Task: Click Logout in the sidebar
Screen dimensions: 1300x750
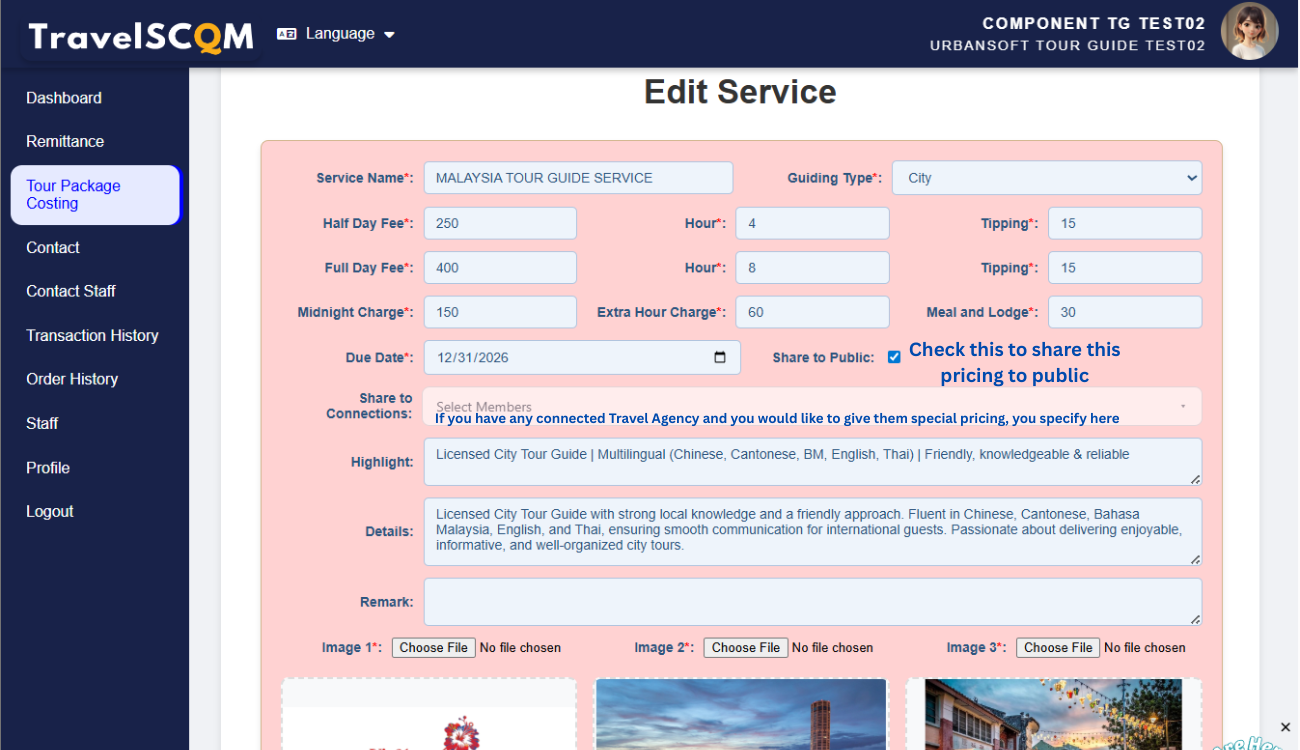Action: [x=50, y=512]
